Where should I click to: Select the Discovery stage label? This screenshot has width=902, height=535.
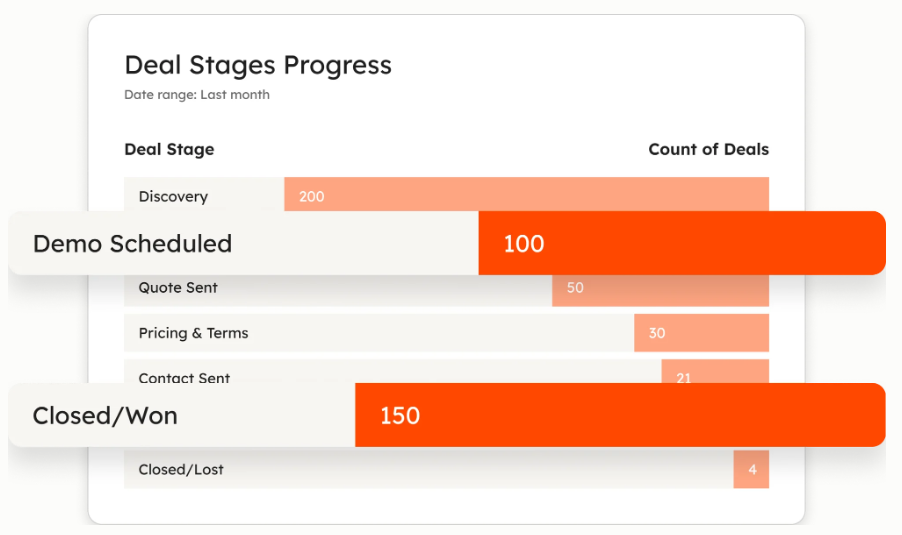173,196
